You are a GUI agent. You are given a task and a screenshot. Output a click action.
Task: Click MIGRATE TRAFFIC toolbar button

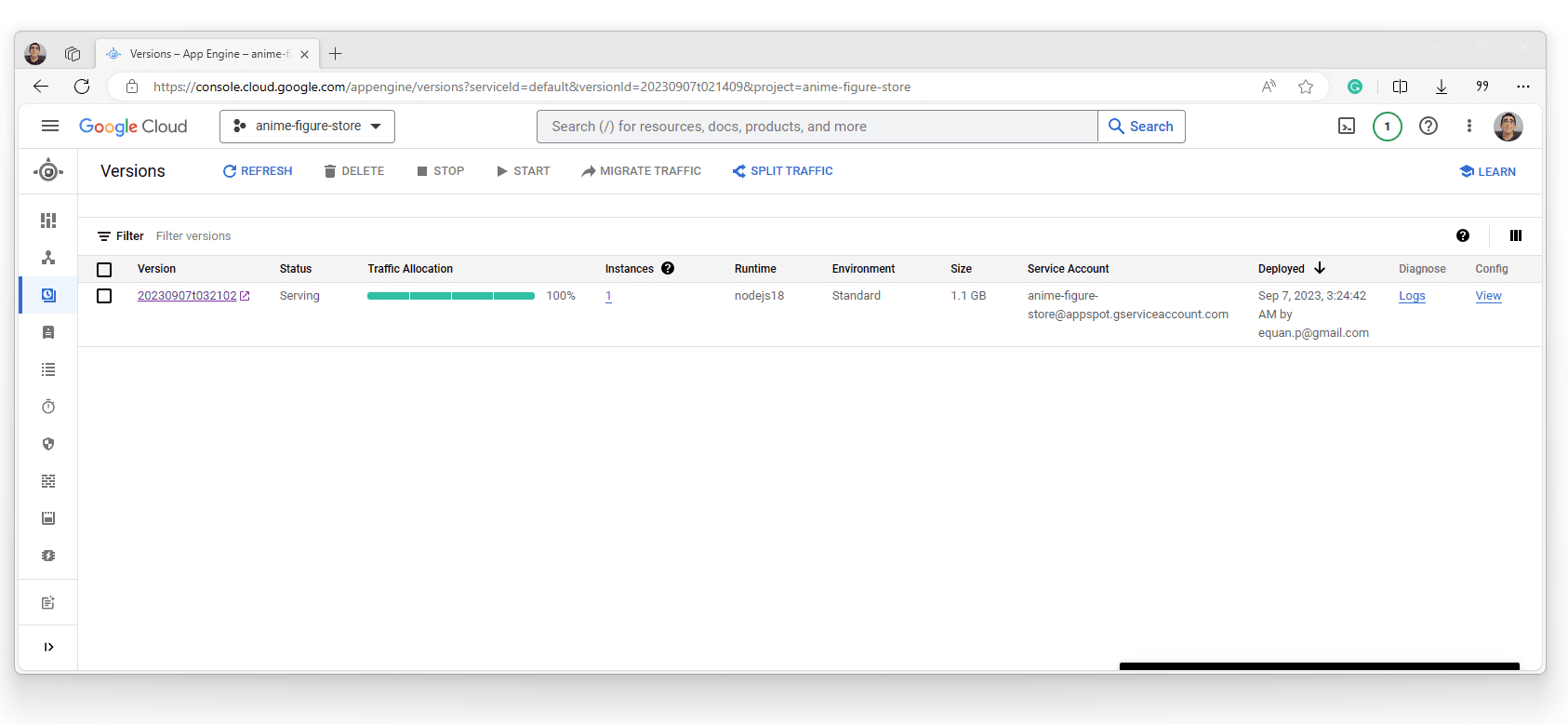tap(642, 171)
